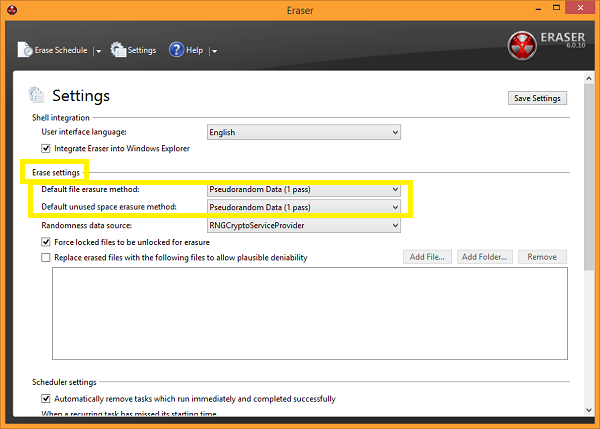Open Default unused space erasure method dropdown
This screenshot has height=429, width=600.
pyautogui.click(x=304, y=207)
